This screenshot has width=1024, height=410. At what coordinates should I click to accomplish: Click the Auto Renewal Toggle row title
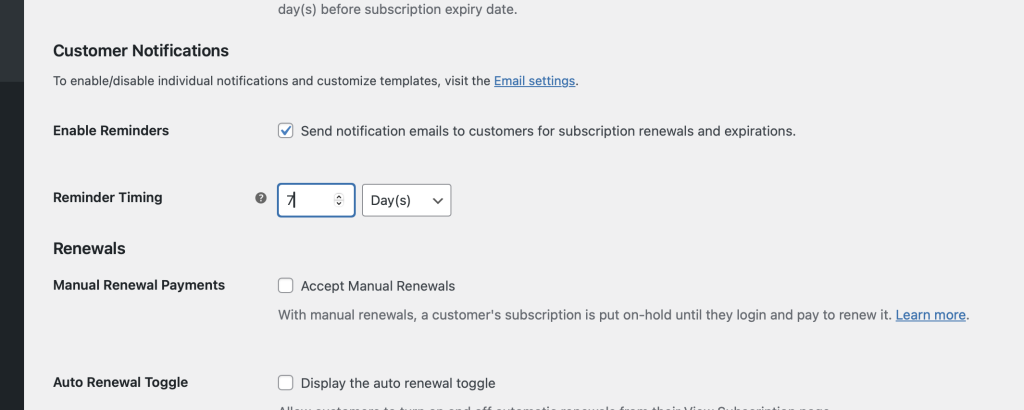click(120, 381)
